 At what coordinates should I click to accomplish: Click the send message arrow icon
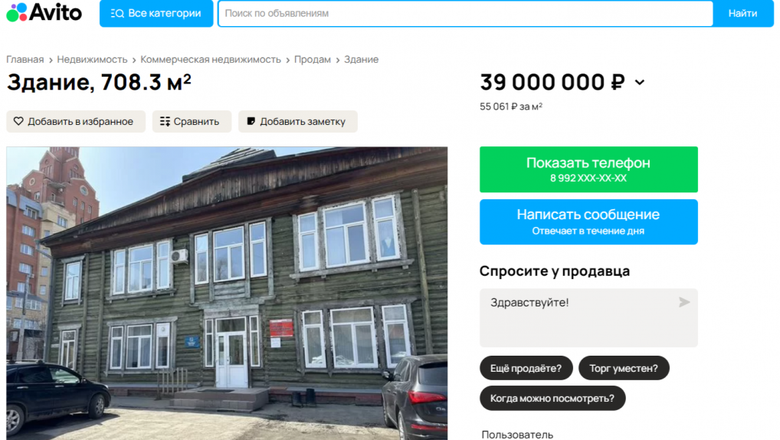[684, 302]
